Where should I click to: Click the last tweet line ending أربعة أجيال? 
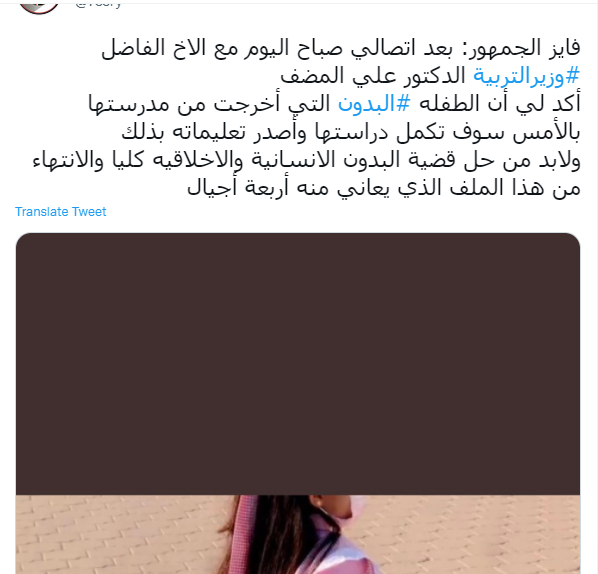pyautogui.click(x=384, y=188)
